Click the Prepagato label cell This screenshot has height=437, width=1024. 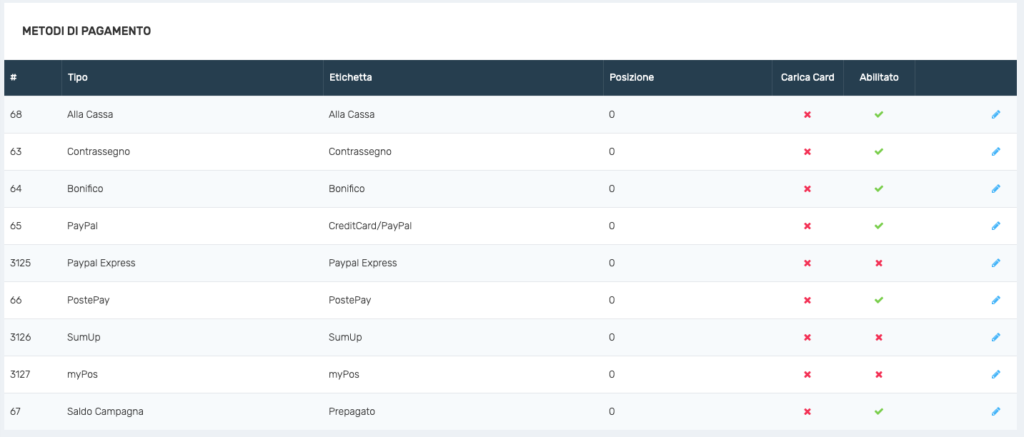pos(351,412)
